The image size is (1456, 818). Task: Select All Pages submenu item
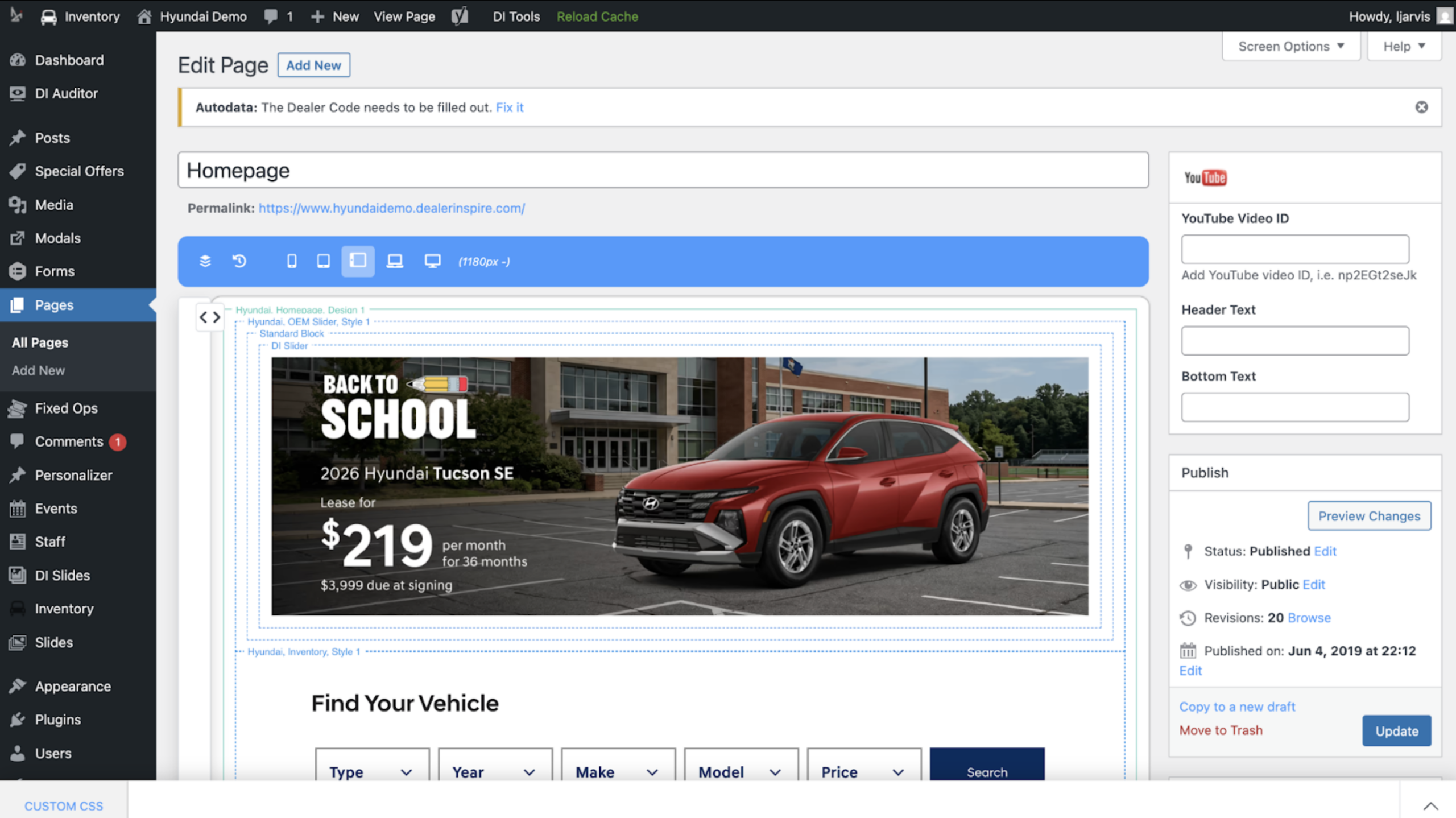point(40,342)
